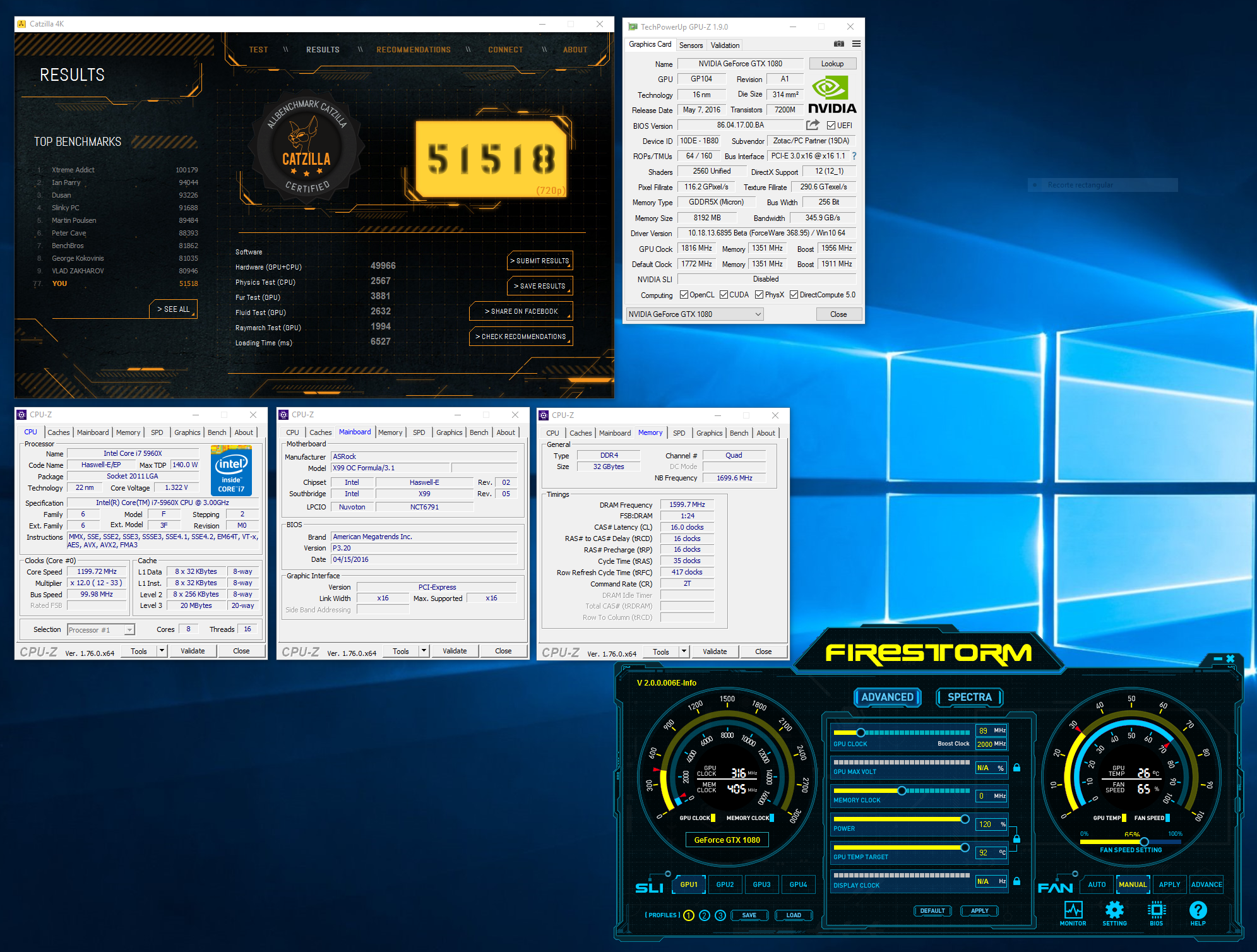Click the Power slider handle

(x=965, y=819)
